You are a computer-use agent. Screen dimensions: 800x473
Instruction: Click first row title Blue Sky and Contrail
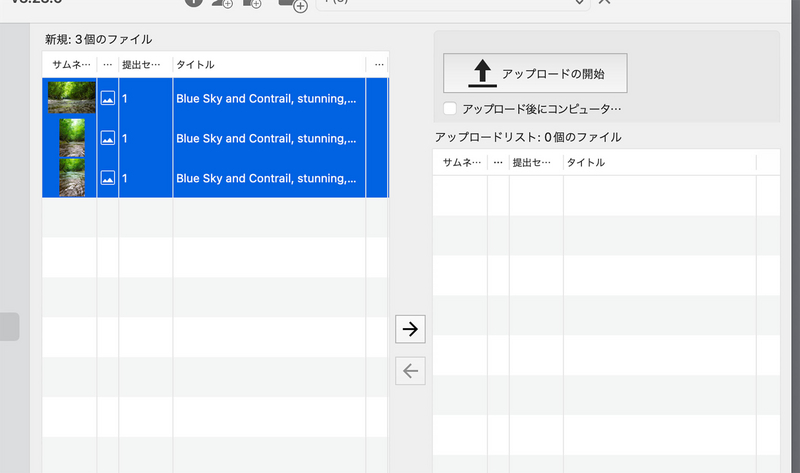(266, 98)
